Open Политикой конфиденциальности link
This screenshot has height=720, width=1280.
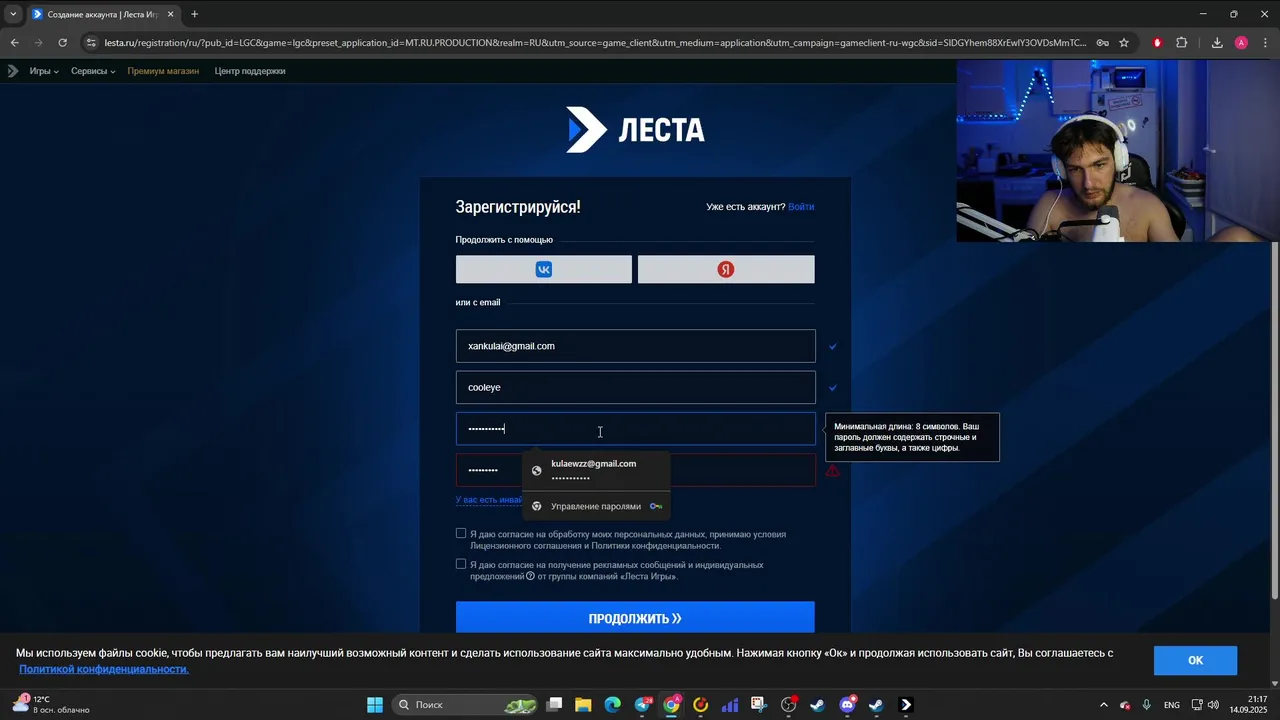(104, 669)
